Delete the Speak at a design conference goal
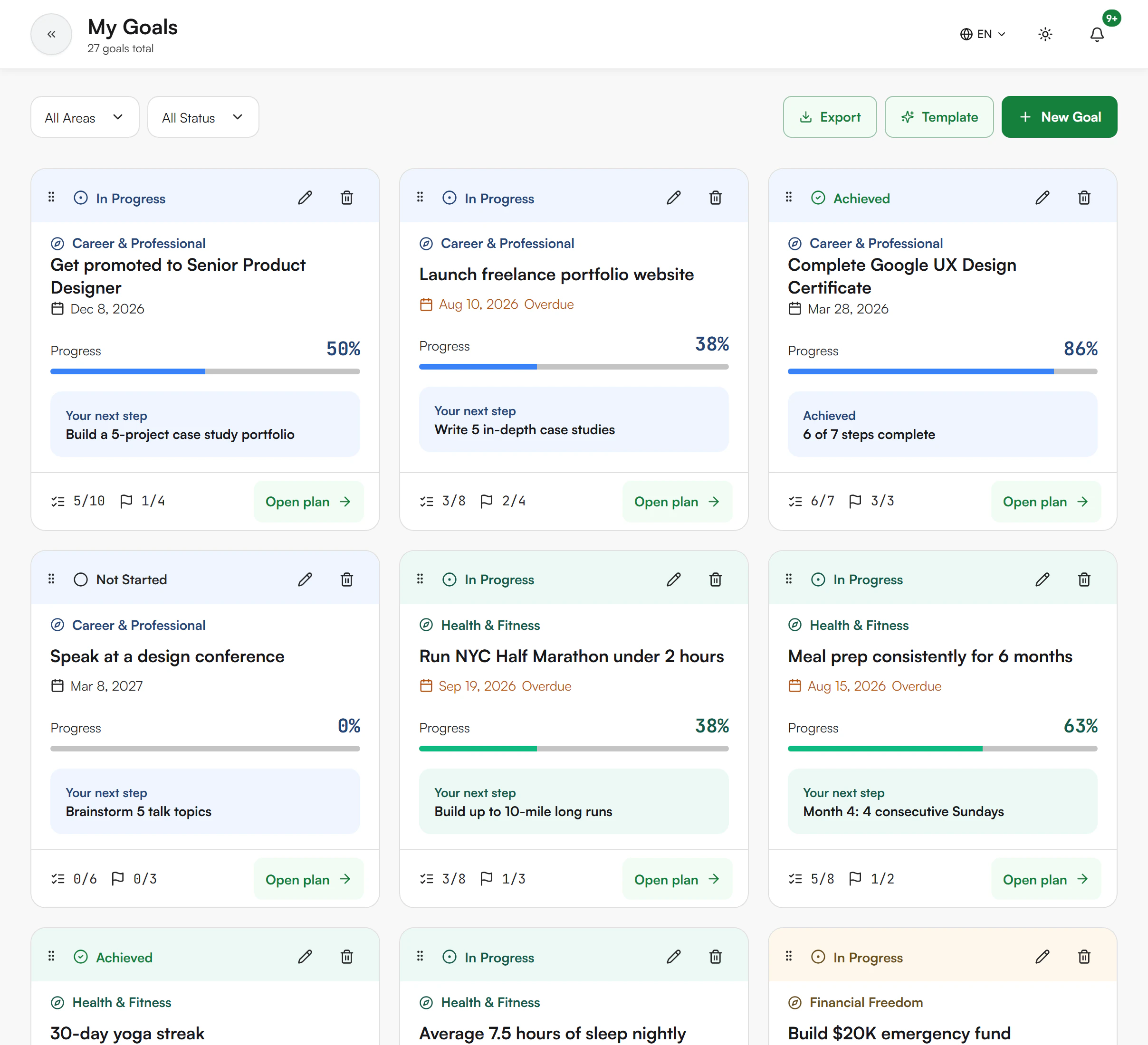 pos(347,579)
